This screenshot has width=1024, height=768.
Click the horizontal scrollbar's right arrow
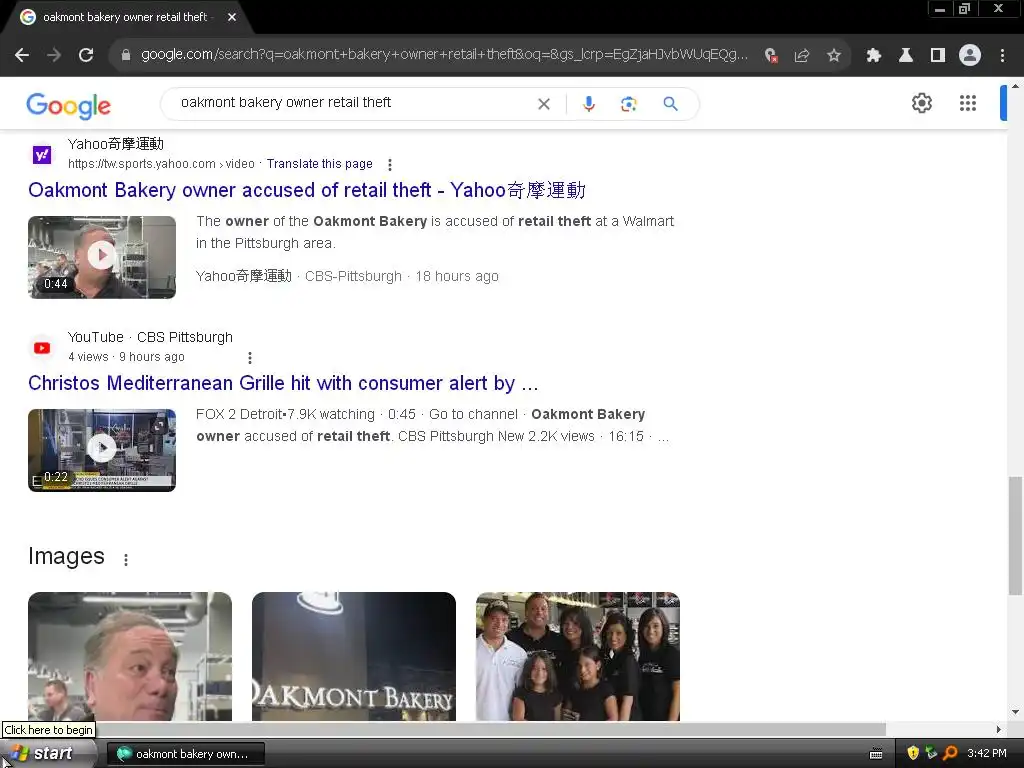(999, 729)
